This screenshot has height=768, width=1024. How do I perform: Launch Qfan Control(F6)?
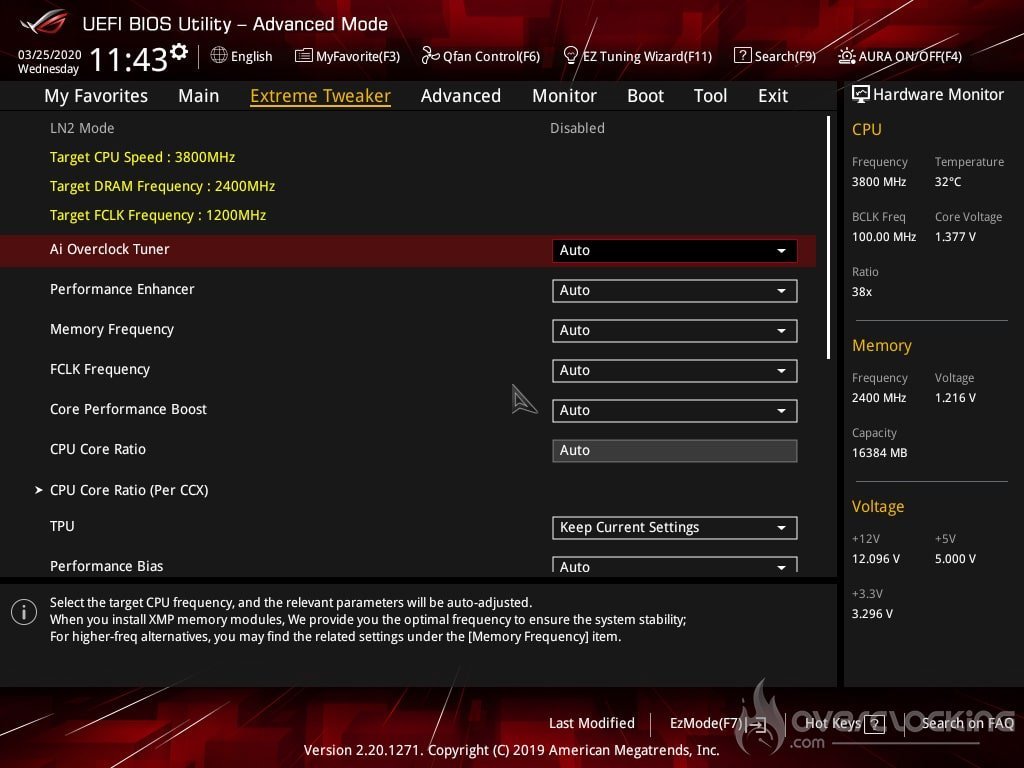tap(491, 56)
